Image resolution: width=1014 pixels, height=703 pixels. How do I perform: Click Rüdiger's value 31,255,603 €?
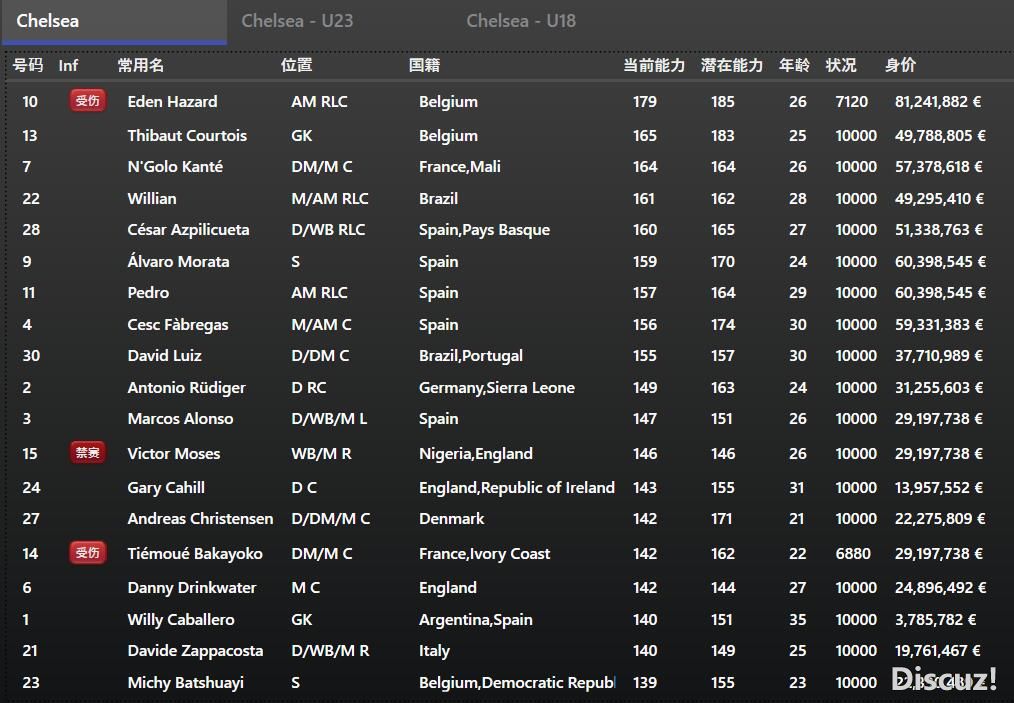pyautogui.click(x=939, y=388)
